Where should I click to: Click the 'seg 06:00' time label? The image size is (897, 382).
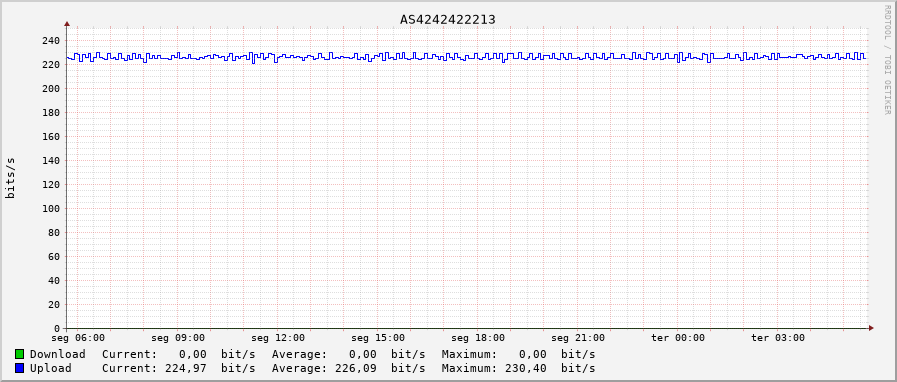(78, 338)
